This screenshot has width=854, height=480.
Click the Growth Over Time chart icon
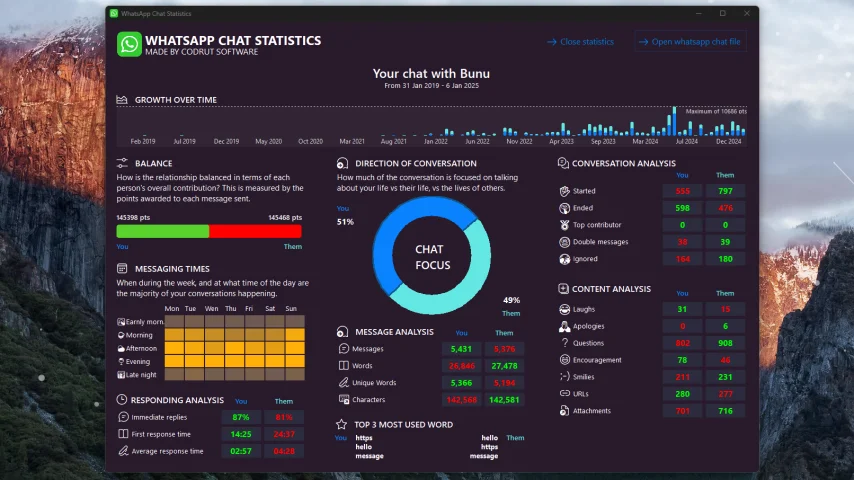(122, 100)
